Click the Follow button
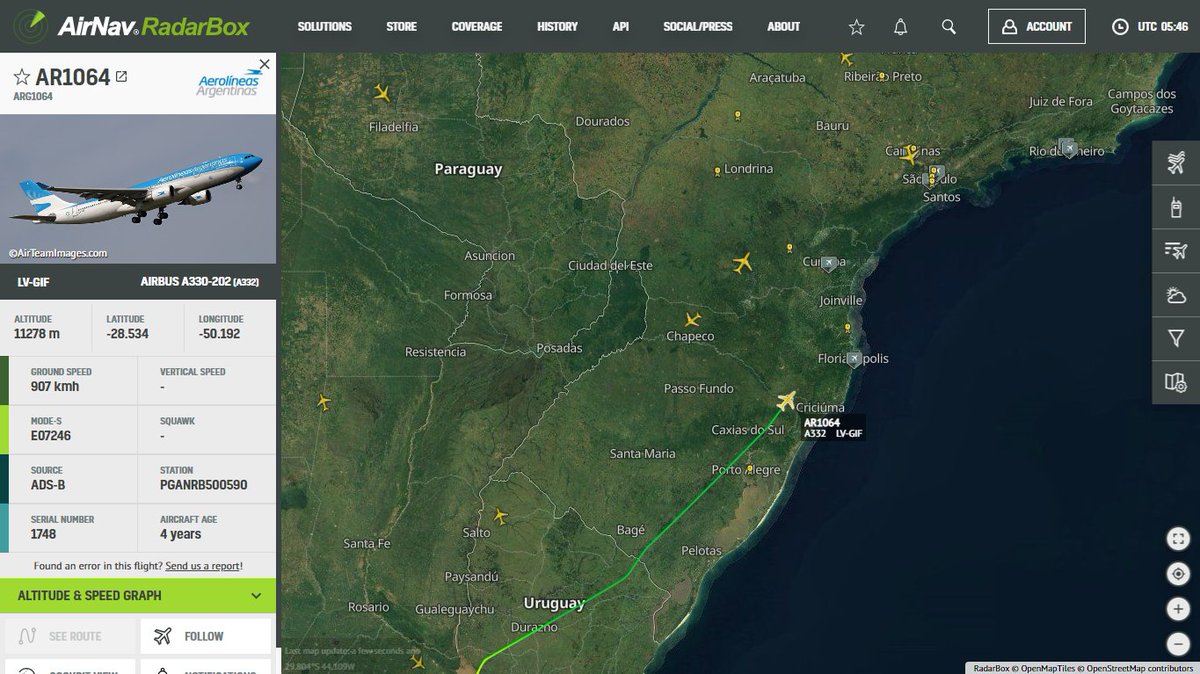 click(x=206, y=637)
